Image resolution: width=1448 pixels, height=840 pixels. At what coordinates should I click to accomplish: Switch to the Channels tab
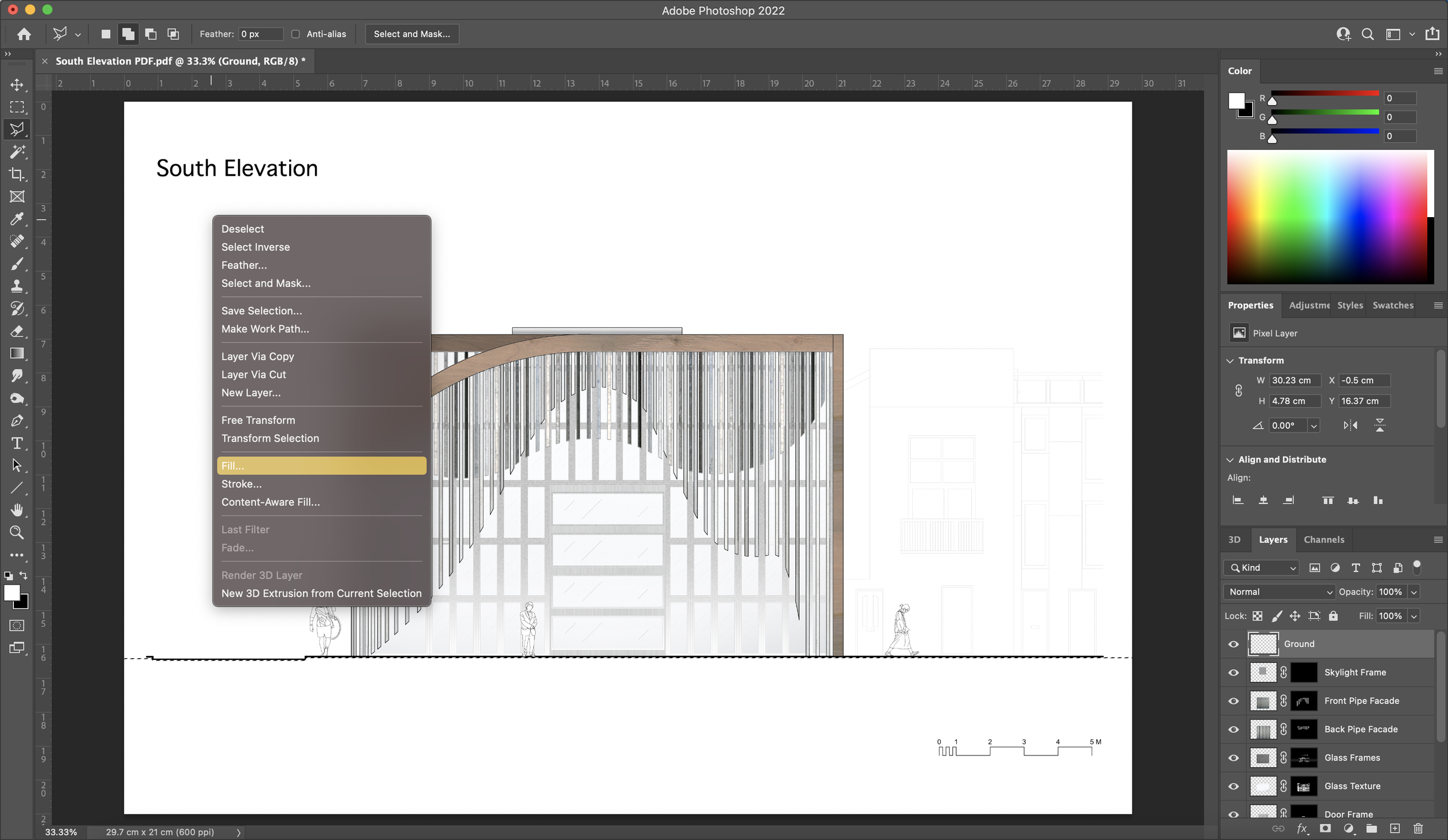point(1324,540)
